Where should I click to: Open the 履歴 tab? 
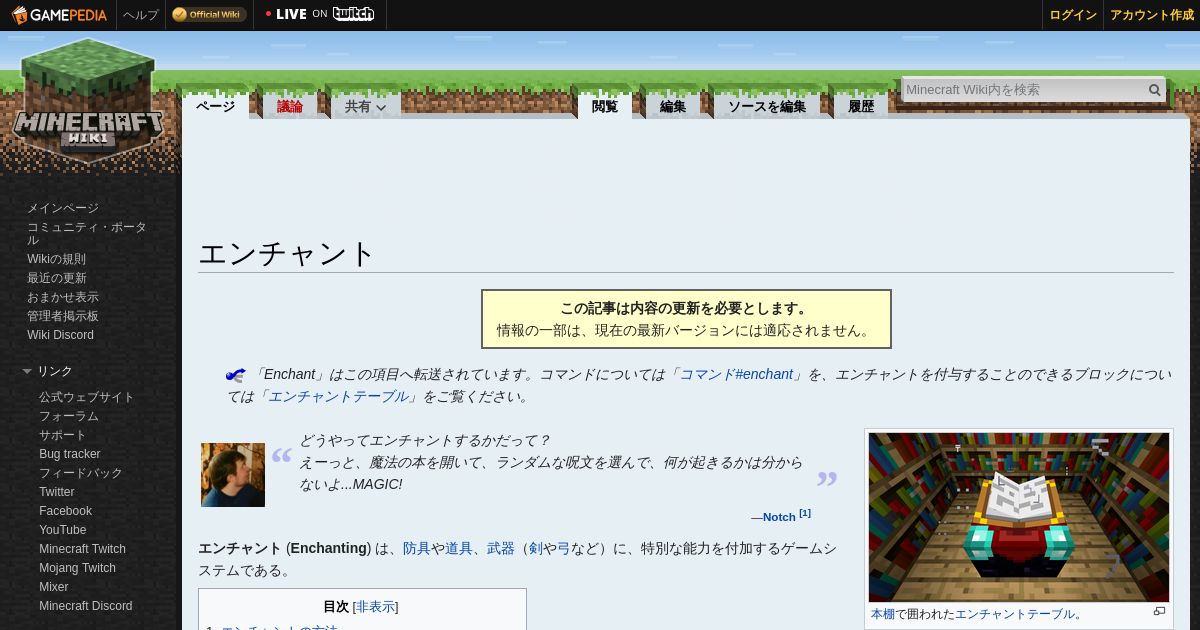pos(861,106)
